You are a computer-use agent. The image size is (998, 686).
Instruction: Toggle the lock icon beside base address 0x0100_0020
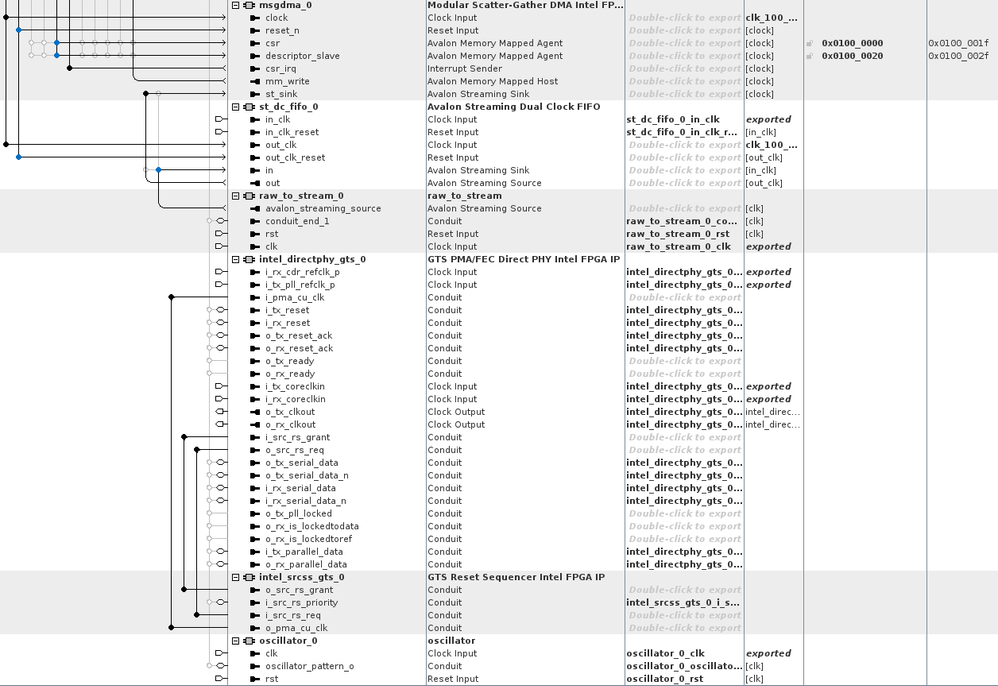(810, 56)
